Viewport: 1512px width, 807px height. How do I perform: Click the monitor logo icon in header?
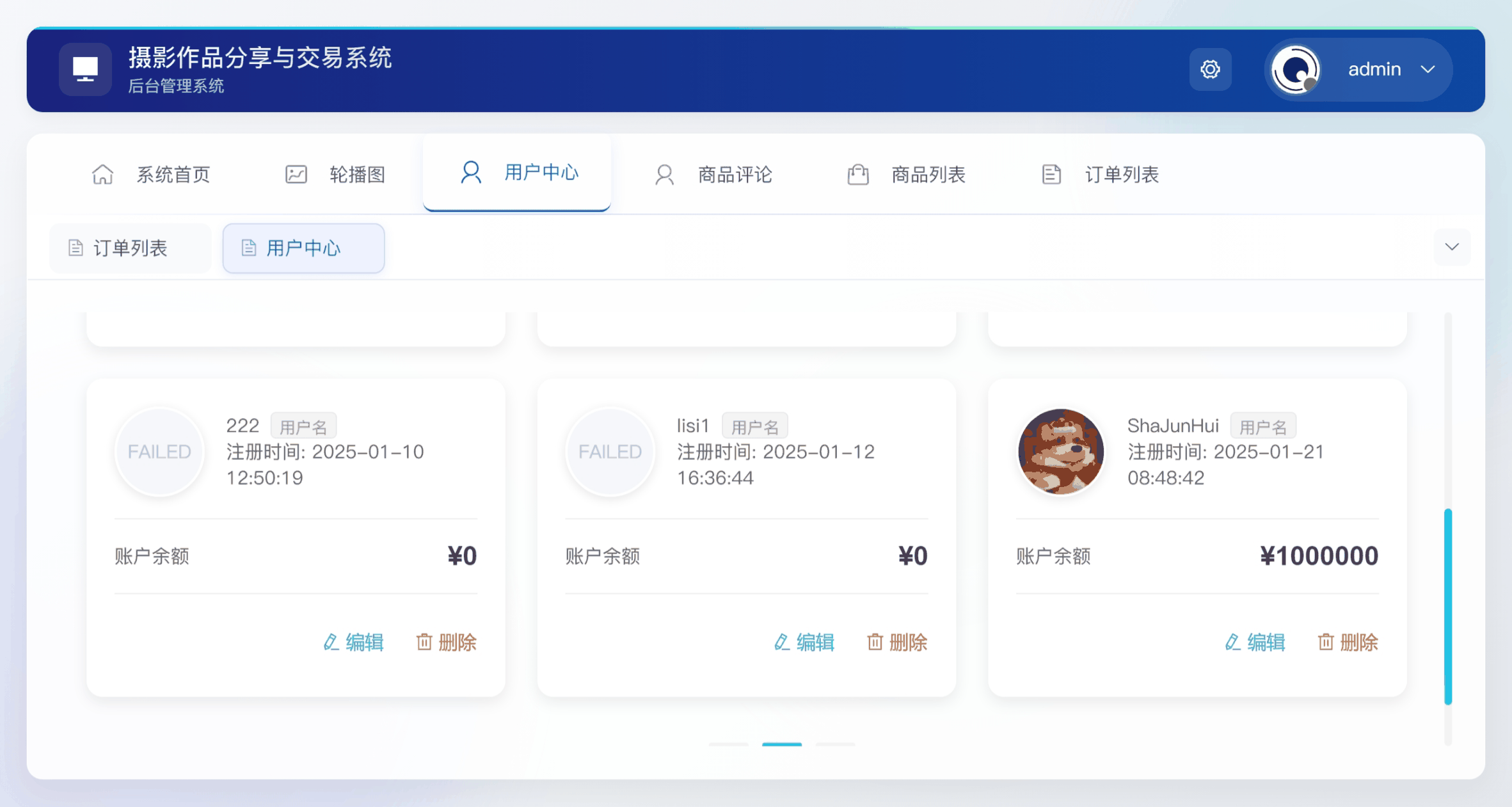coord(85,69)
